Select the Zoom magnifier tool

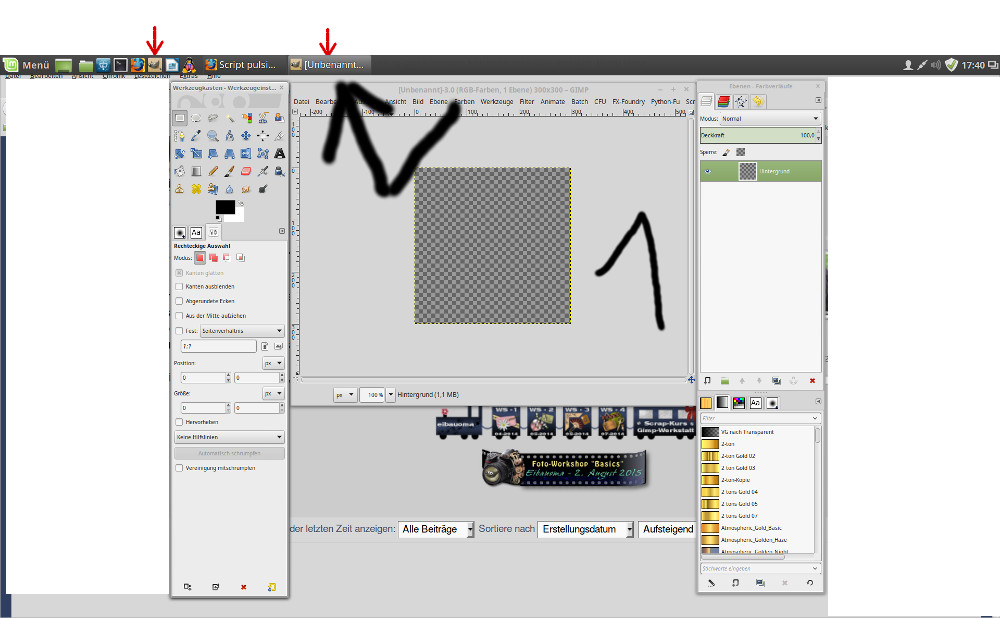[x=213, y=136]
